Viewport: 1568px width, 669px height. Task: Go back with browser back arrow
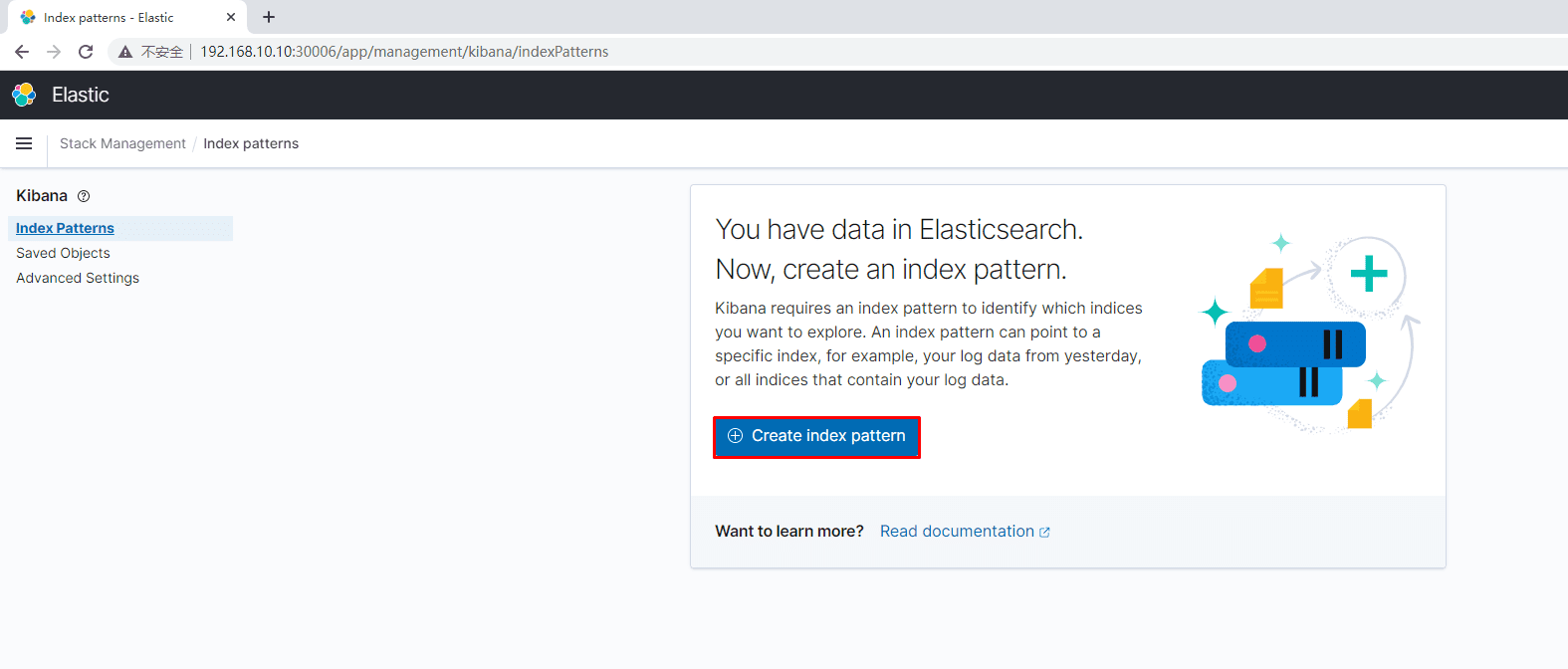coord(22,52)
